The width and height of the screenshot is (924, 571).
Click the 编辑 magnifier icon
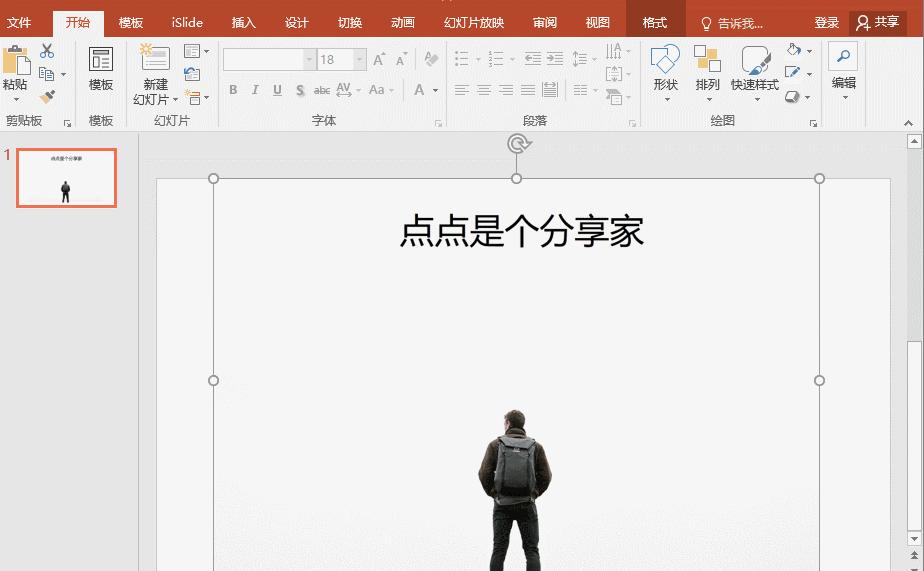click(843, 58)
